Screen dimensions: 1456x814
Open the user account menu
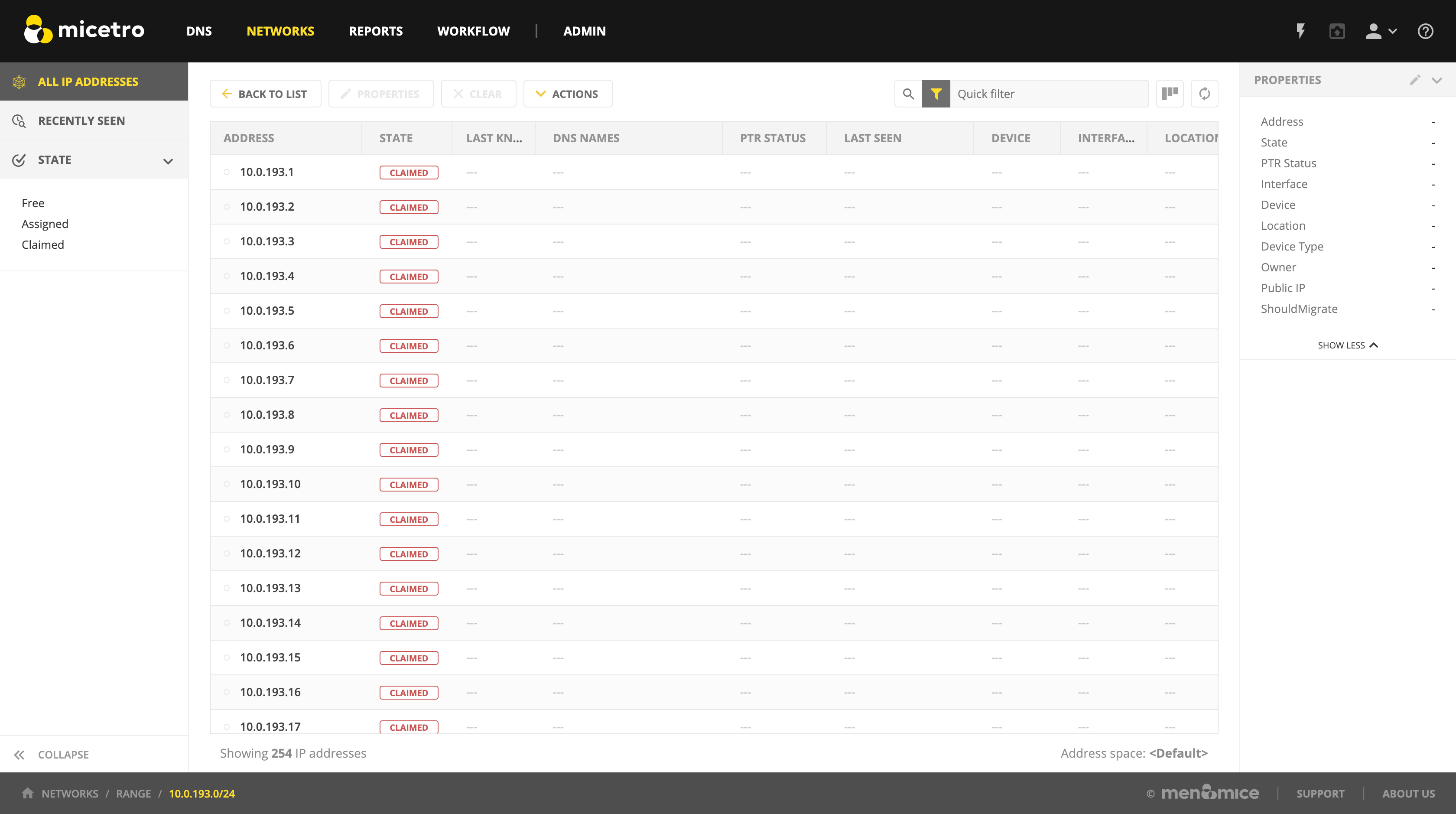[x=1380, y=31]
